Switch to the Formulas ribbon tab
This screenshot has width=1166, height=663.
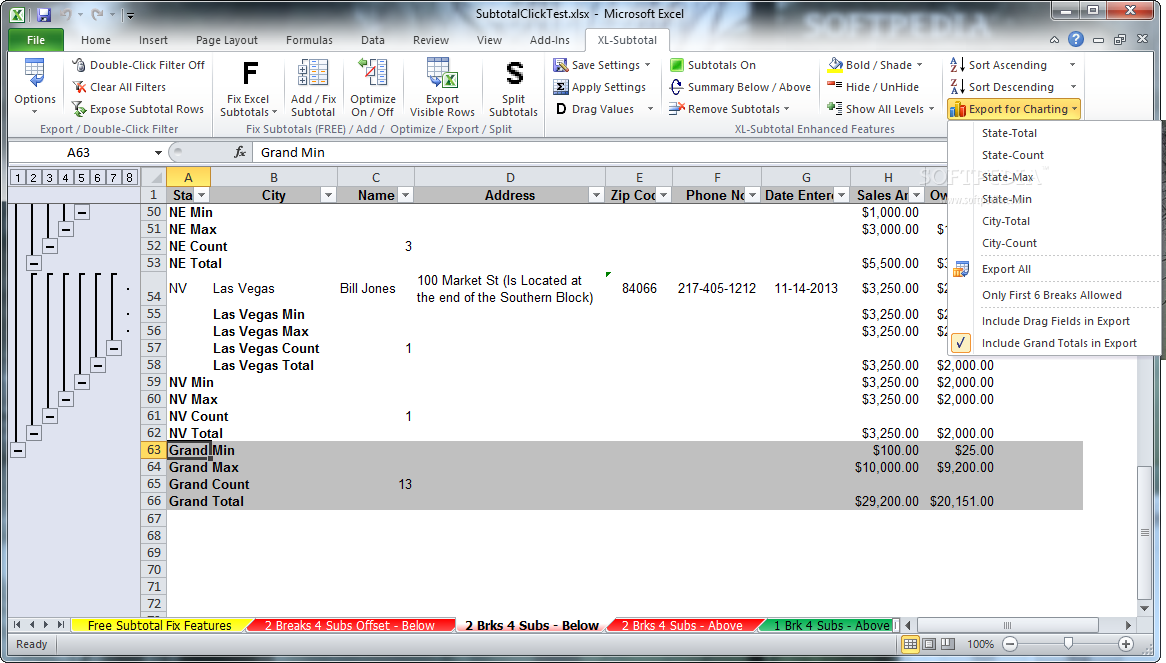click(309, 40)
